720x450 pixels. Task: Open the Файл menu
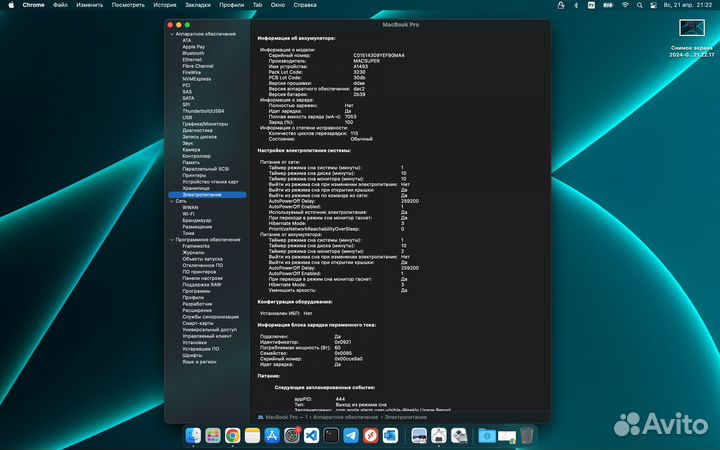[60, 5]
